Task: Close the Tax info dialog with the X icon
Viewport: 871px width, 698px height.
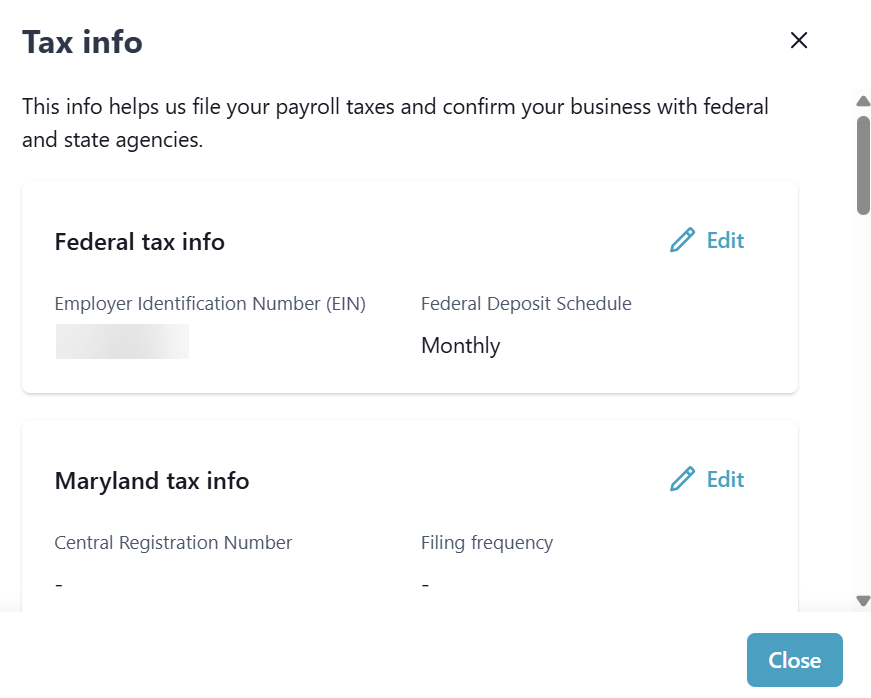Action: pyautogui.click(x=798, y=41)
